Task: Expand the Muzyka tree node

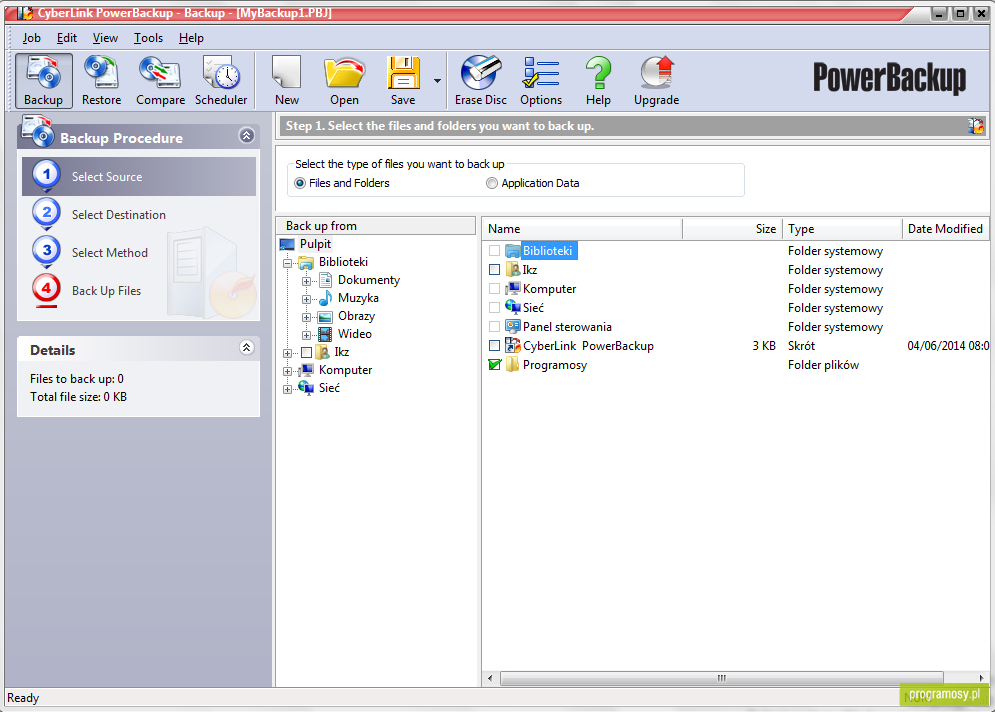Action: [x=306, y=299]
